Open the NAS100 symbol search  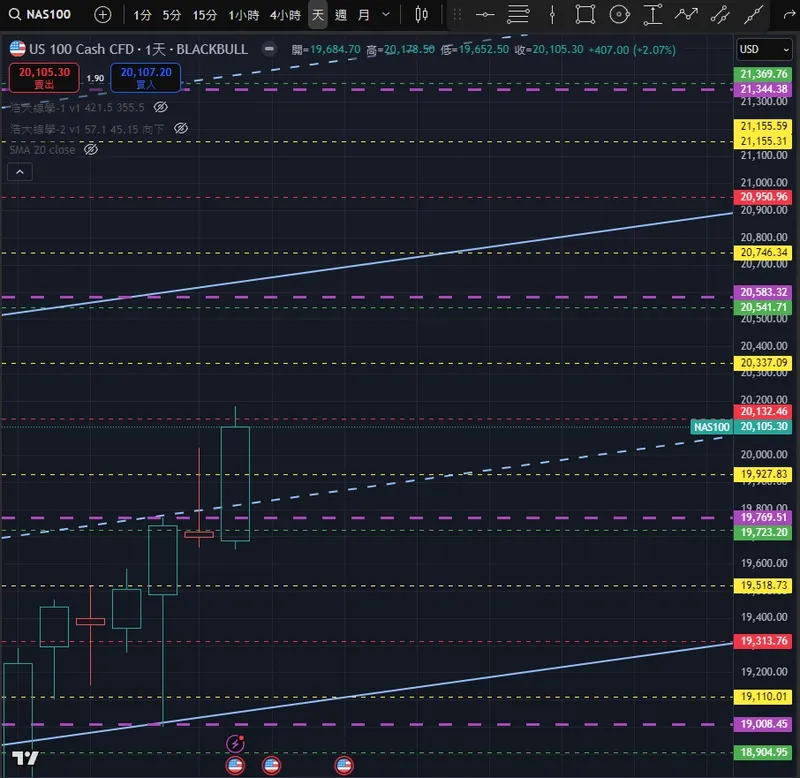(x=40, y=14)
